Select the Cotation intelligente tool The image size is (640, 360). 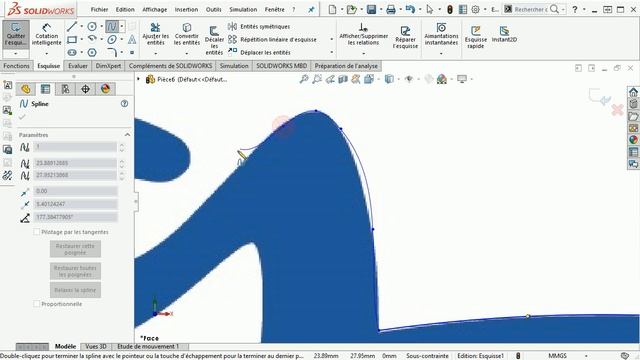point(47,34)
